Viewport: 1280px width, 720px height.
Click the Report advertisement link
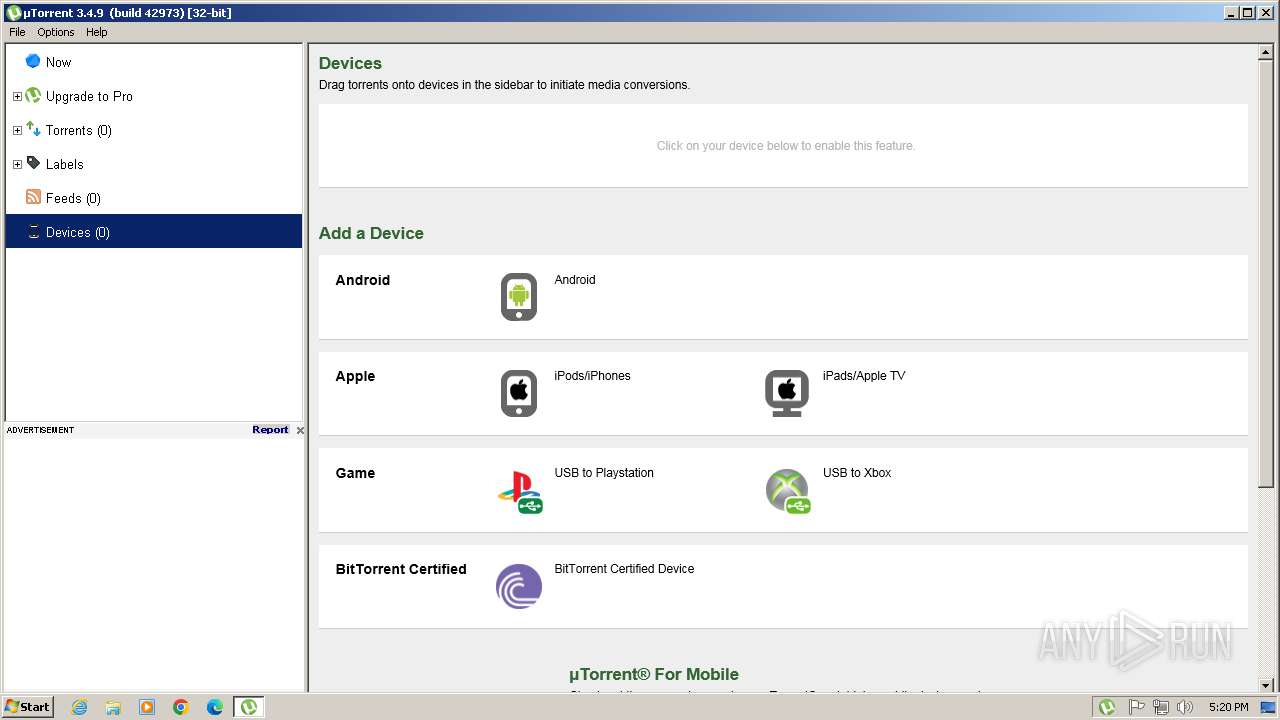tap(270, 429)
